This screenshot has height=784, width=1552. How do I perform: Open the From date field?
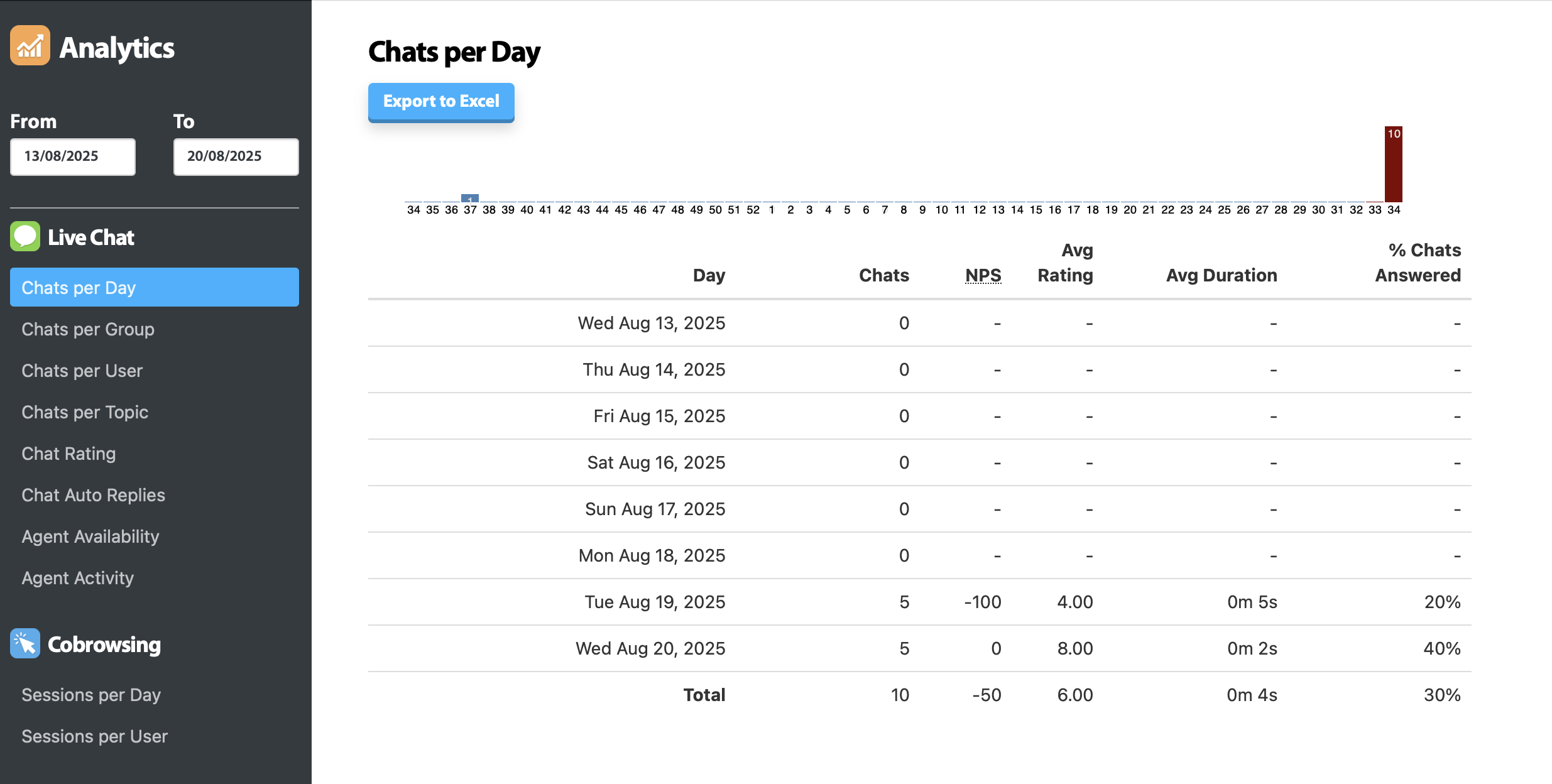73,156
